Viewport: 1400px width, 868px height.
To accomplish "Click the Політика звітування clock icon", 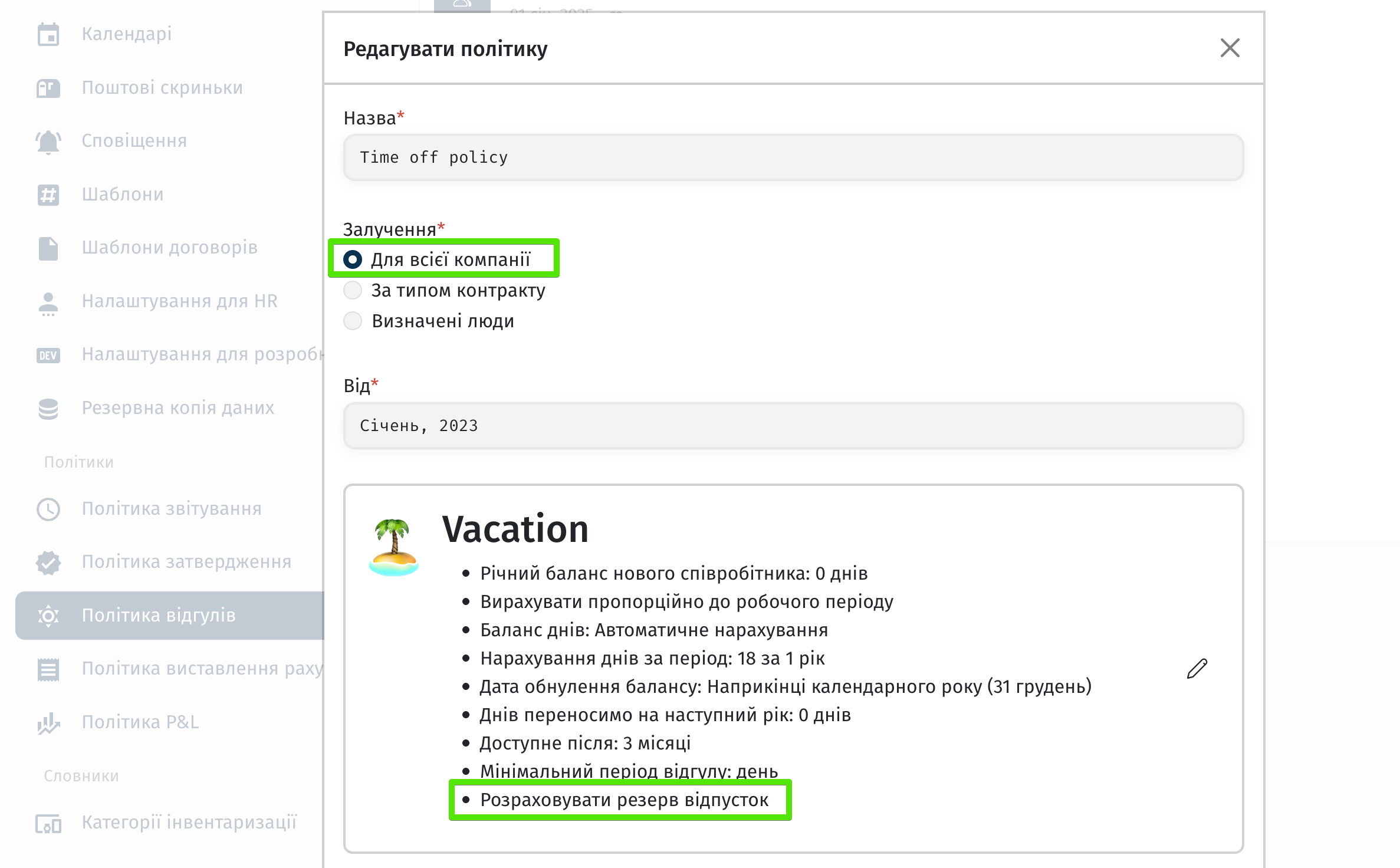I will 48,509.
